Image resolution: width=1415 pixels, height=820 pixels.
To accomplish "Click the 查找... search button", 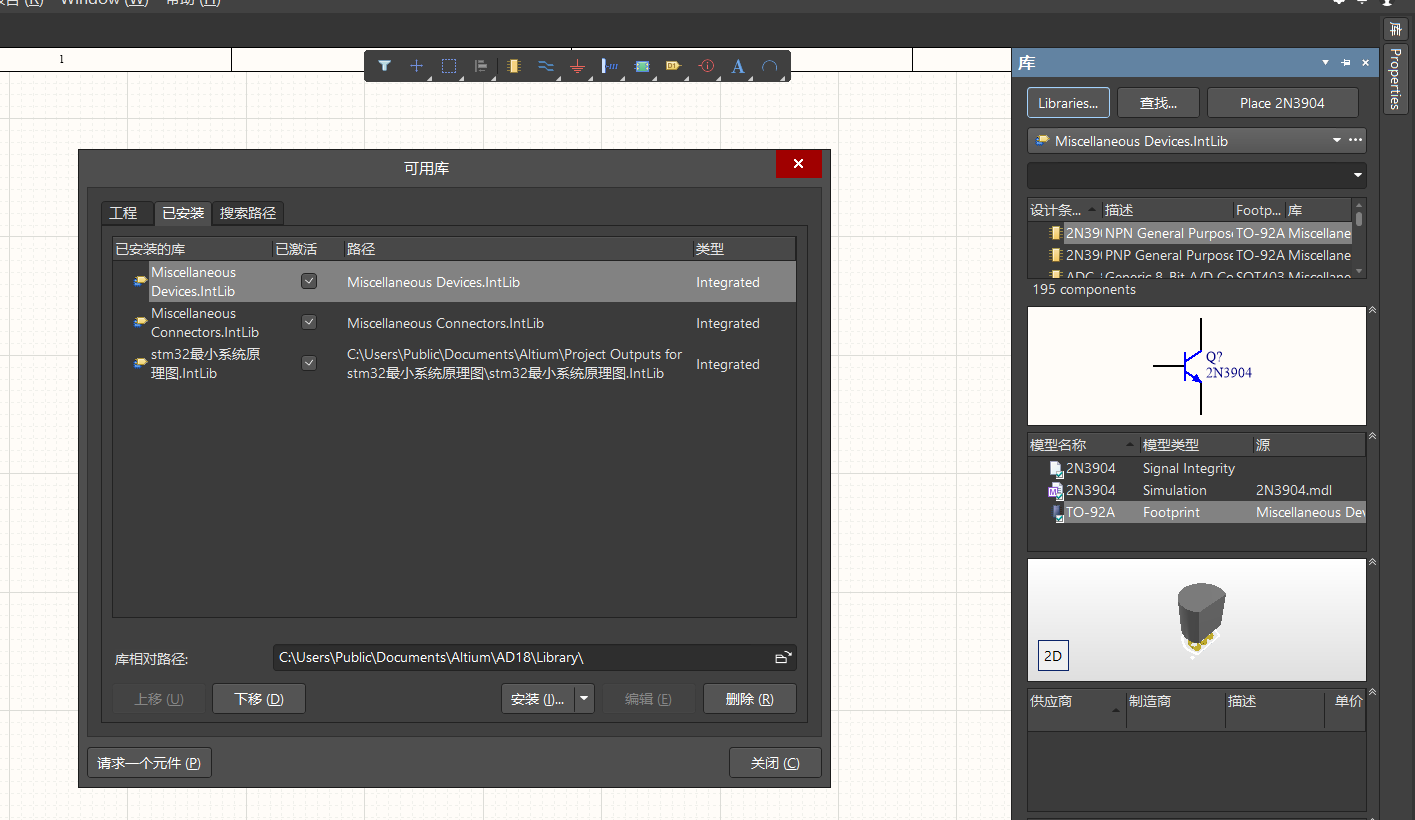I will tap(1158, 103).
